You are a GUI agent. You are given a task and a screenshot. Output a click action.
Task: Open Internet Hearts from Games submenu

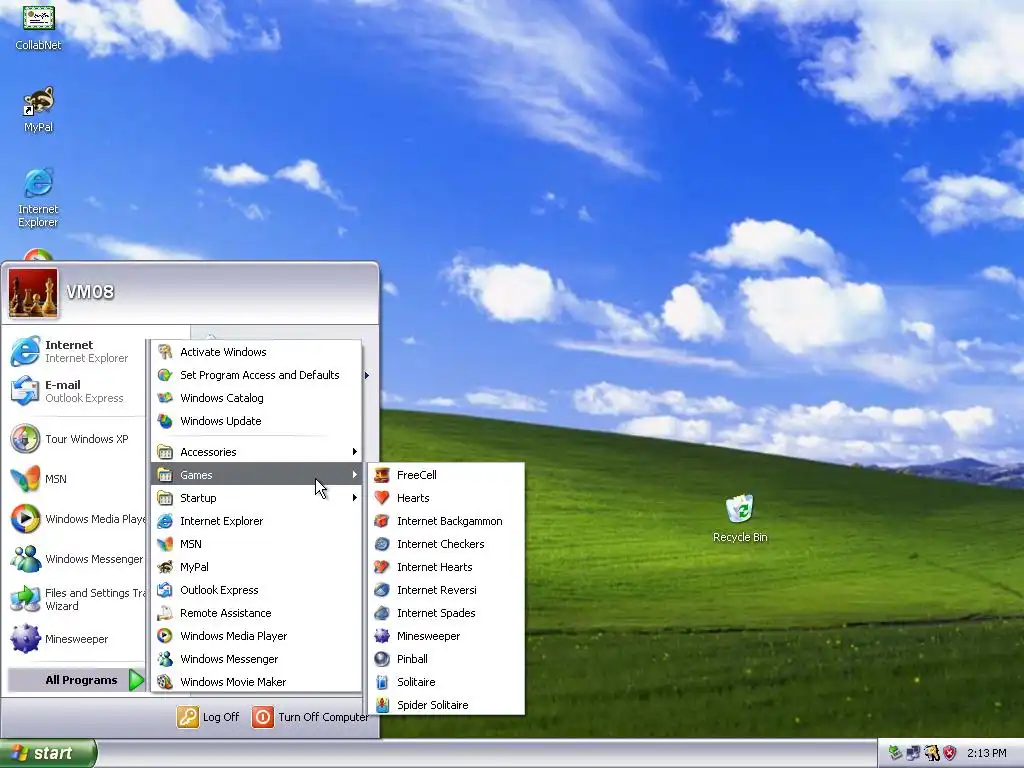tap(446, 567)
